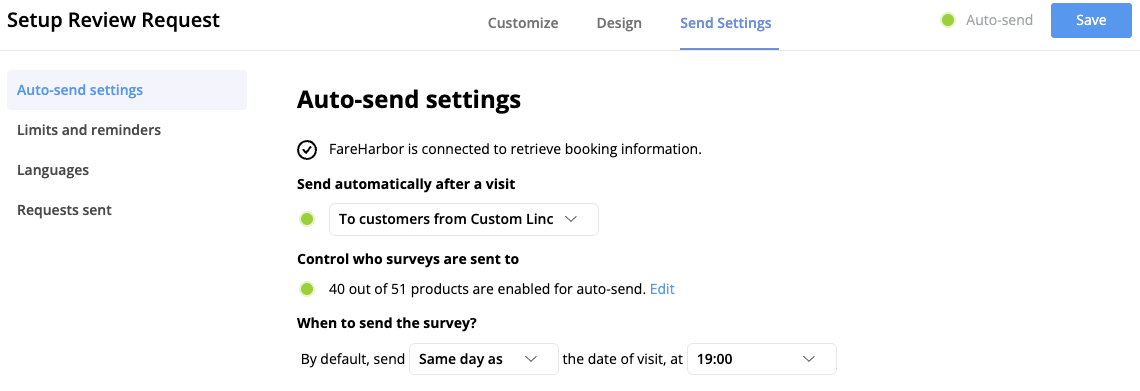The height and width of the screenshot is (391, 1140).
Task: Select Auto-send settings sidebar item
Action: point(127,90)
